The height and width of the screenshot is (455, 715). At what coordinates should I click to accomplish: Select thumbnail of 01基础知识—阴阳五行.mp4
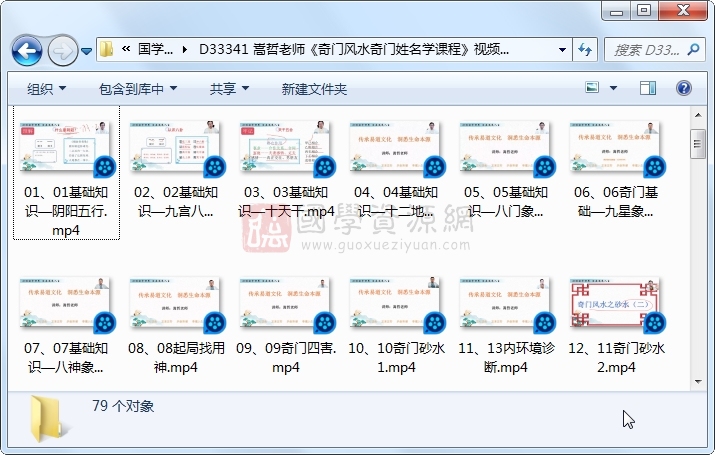(67, 148)
